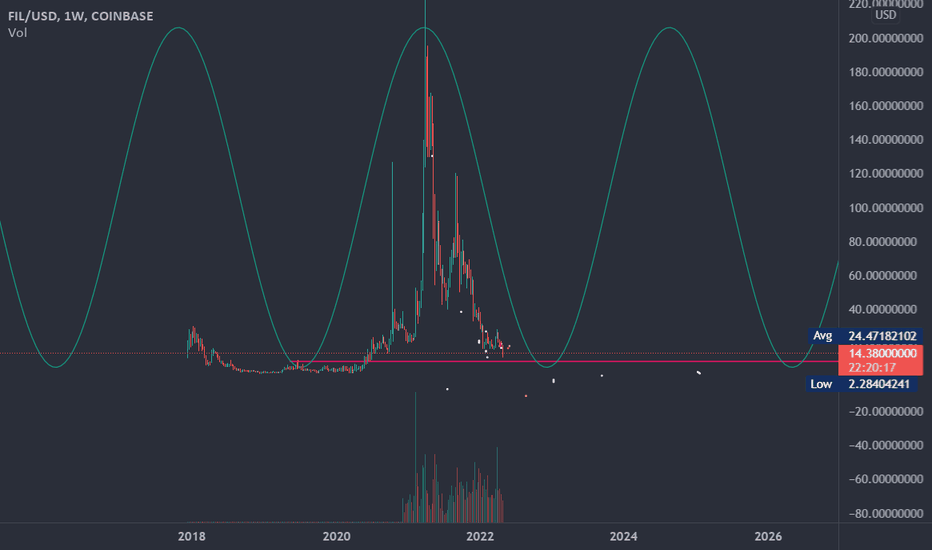Click the Vol indicator label
The image size is (932, 550).
pos(17,33)
